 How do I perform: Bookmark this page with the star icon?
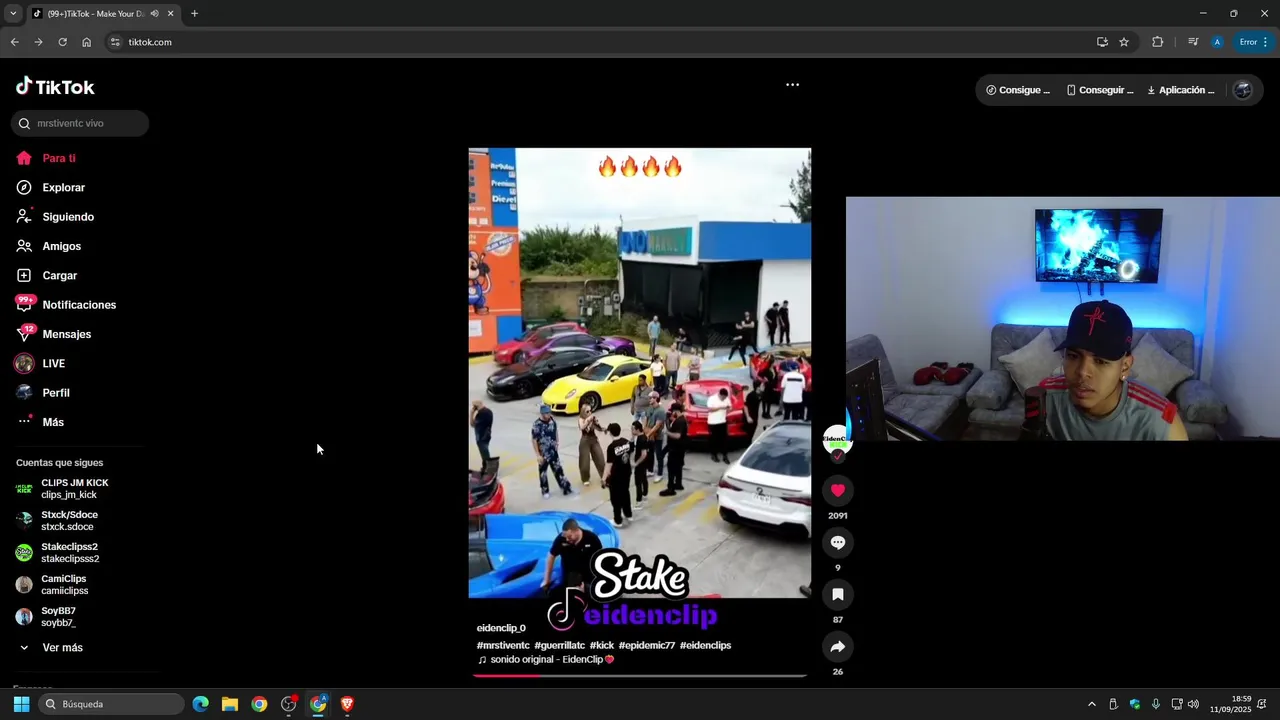click(x=1124, y=42)
